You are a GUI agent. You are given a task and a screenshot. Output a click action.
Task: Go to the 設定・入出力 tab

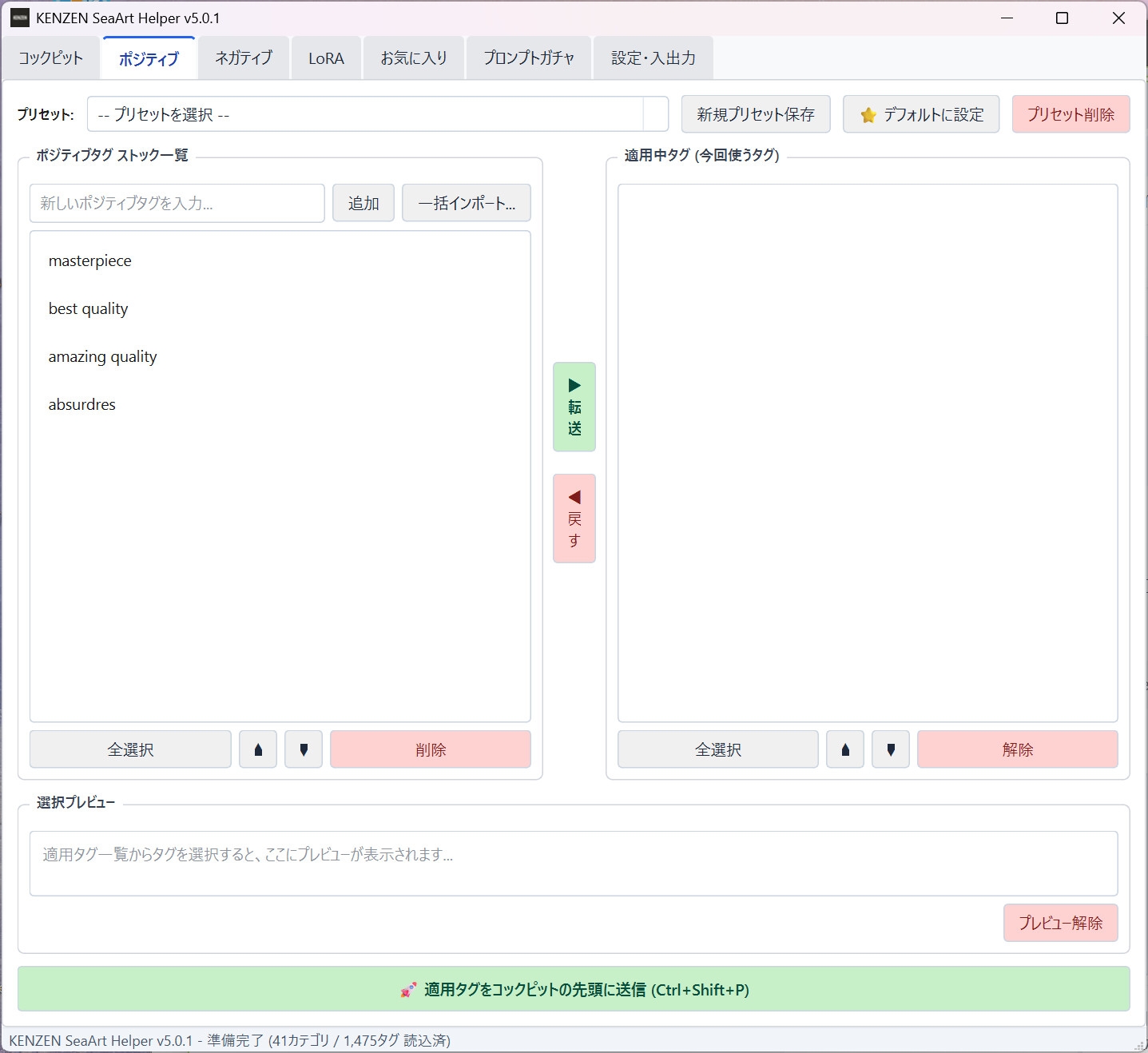pyautogui.click(x=653, y=58)
